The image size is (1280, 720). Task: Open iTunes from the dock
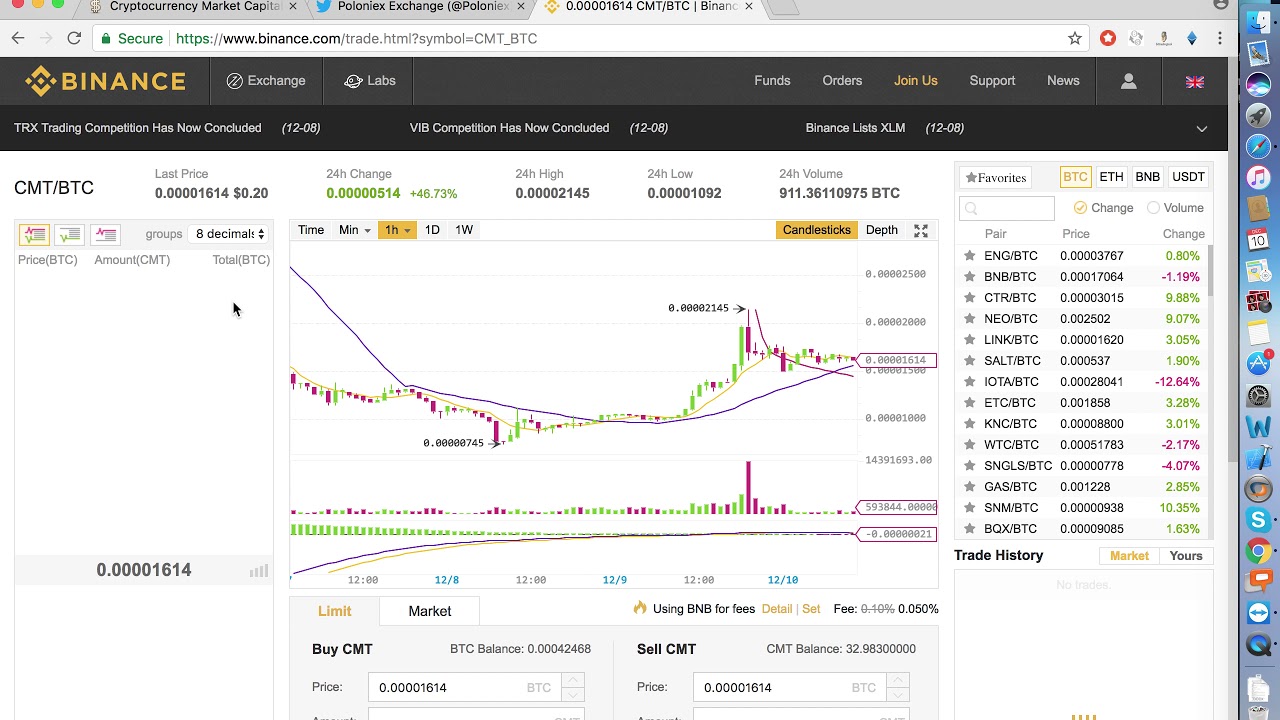coord(1259,178)
